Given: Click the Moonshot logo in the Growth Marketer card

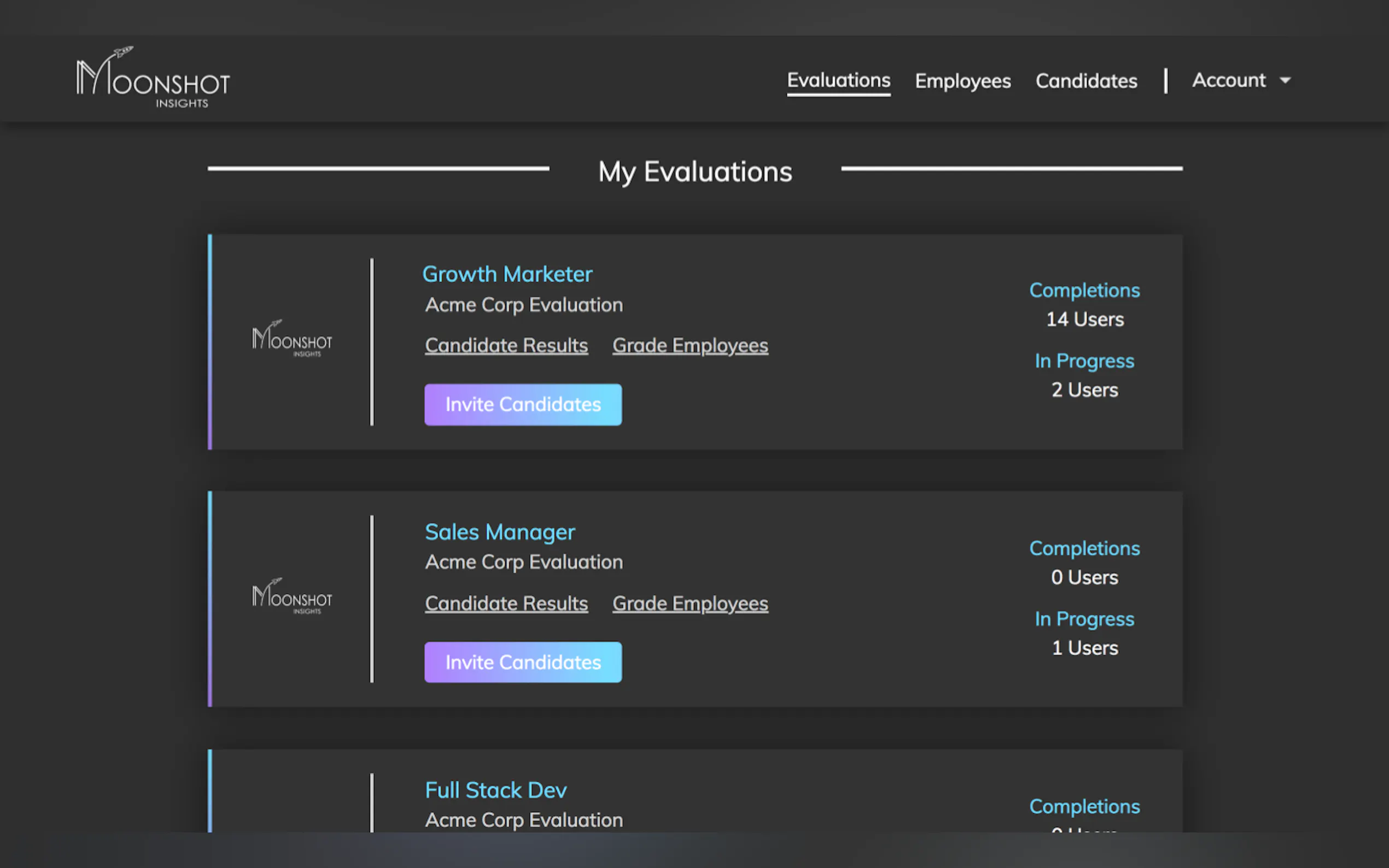Looking at the screenshot, I should coord(291,339).
